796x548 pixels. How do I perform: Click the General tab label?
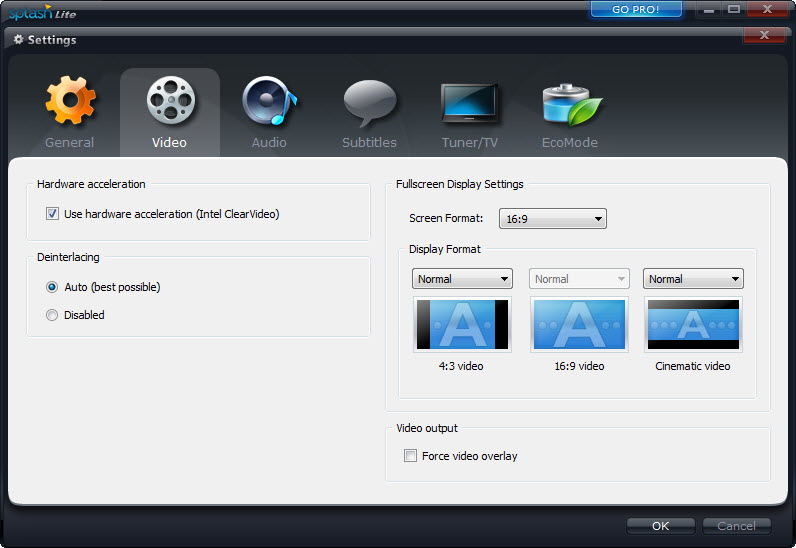(x=70, y=143)
